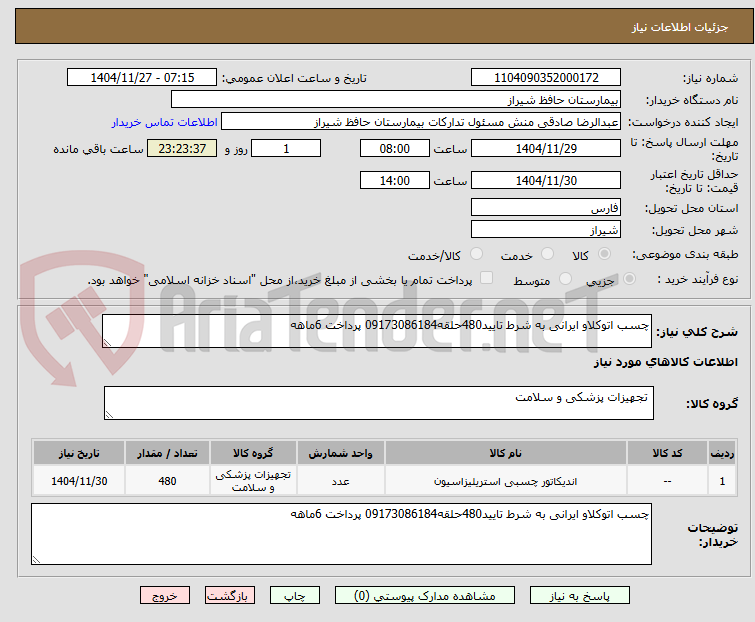Click the deadline time field 08:00

click(395, 148)
